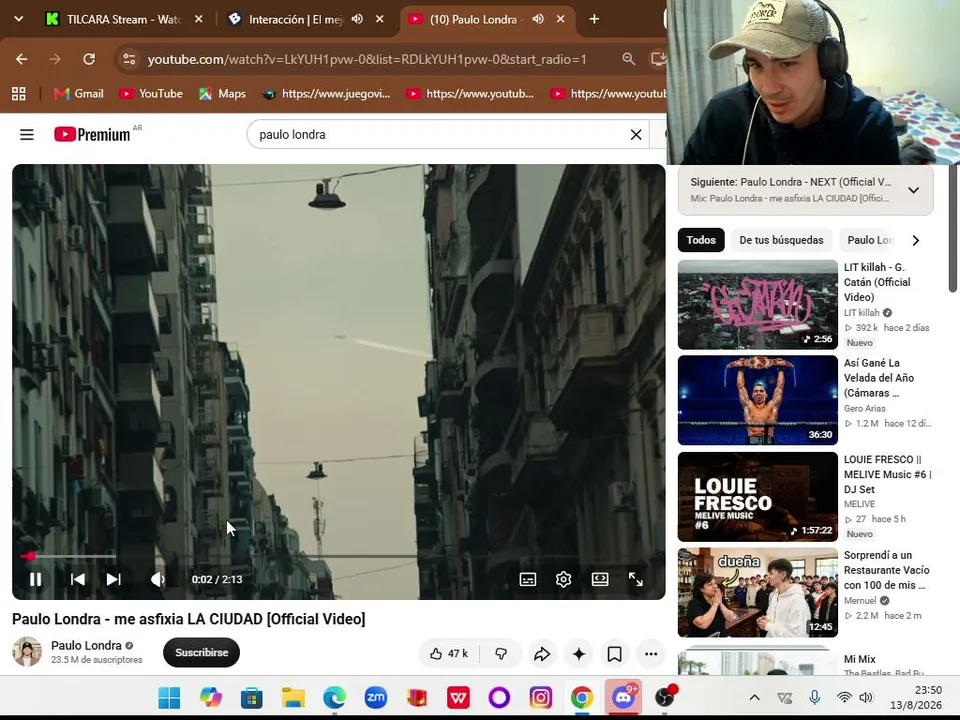Open File Explorer from taskbar
960x720 pixels.
[x=293, y=697]
